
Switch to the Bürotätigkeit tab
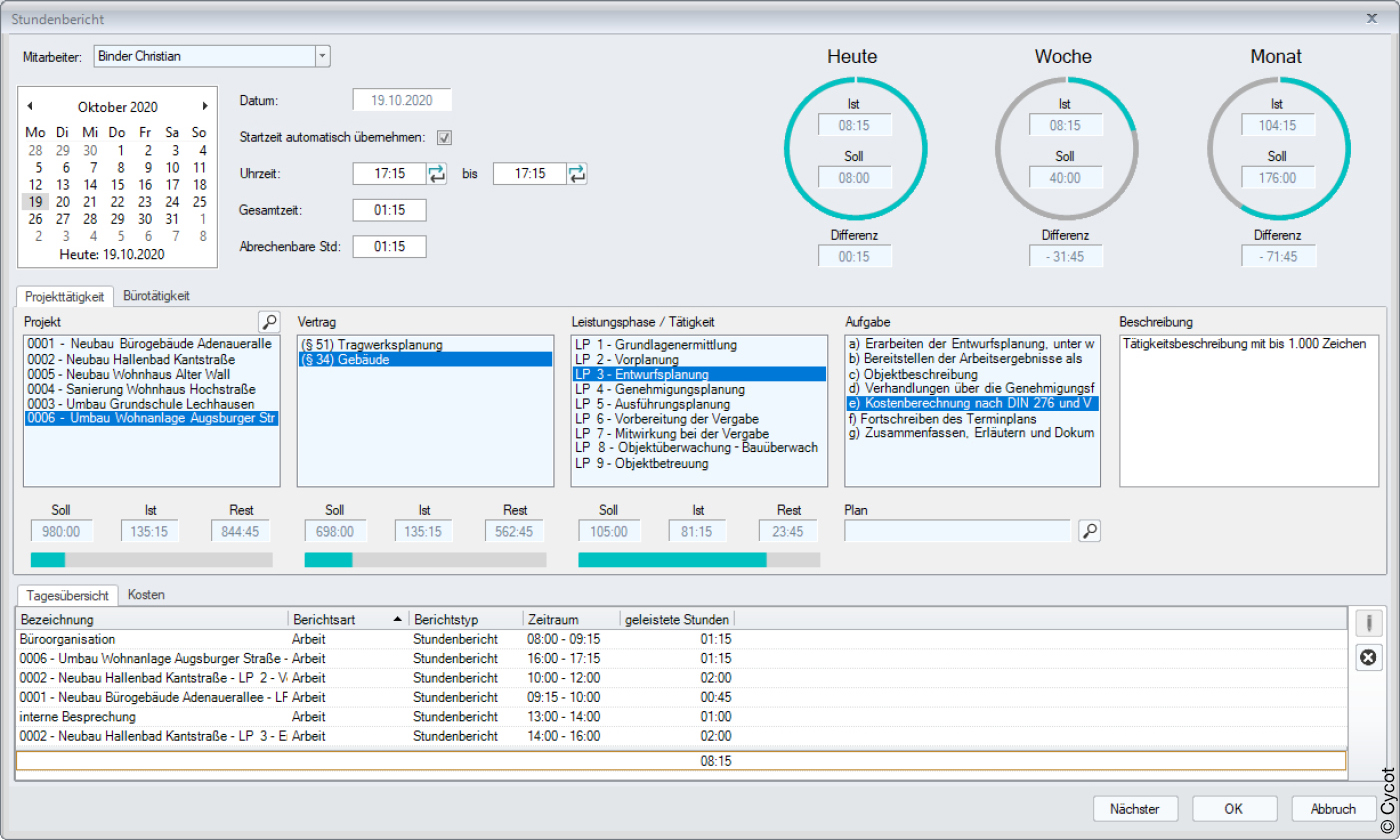(x=157, y=295)
